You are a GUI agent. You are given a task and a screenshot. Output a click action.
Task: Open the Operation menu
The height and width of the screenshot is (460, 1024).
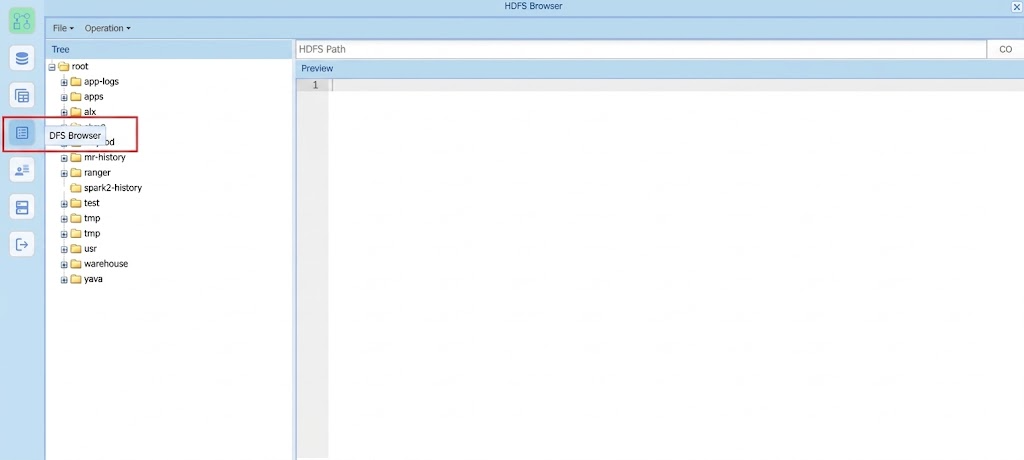(x=108, y=28)
